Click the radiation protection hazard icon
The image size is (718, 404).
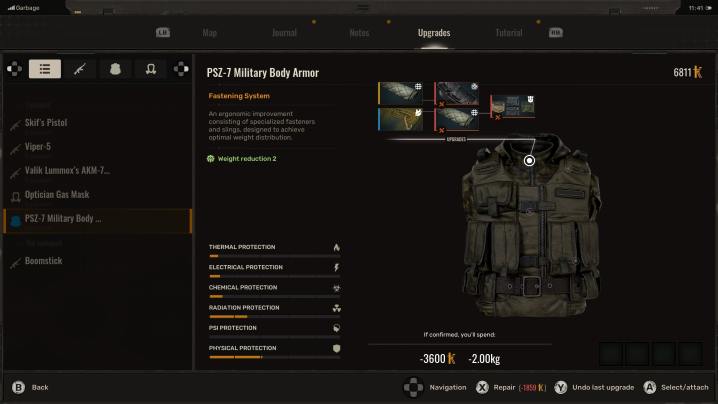336,308
